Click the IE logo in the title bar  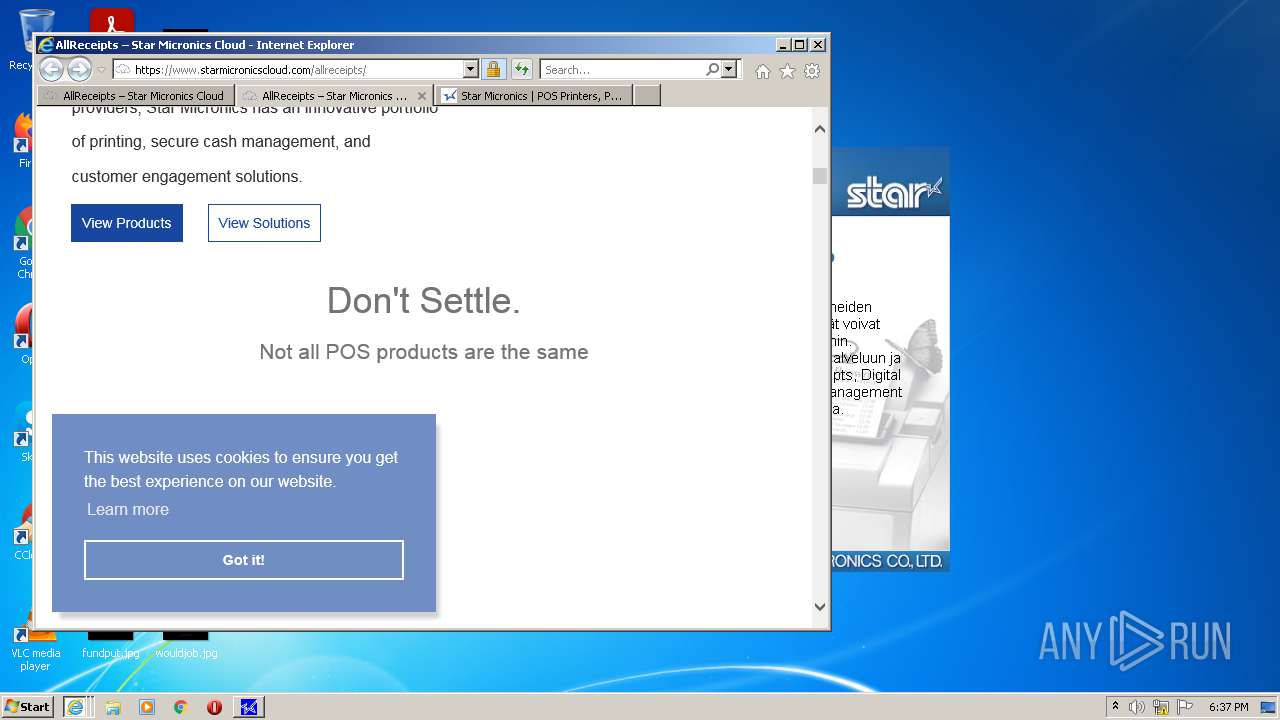[45, 45]
